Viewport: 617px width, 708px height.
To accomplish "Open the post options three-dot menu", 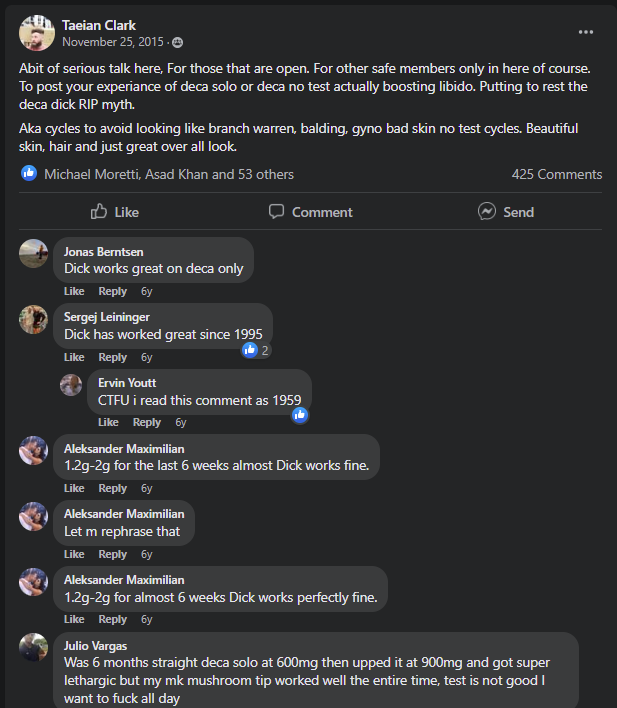I will [x=586, y=31].
